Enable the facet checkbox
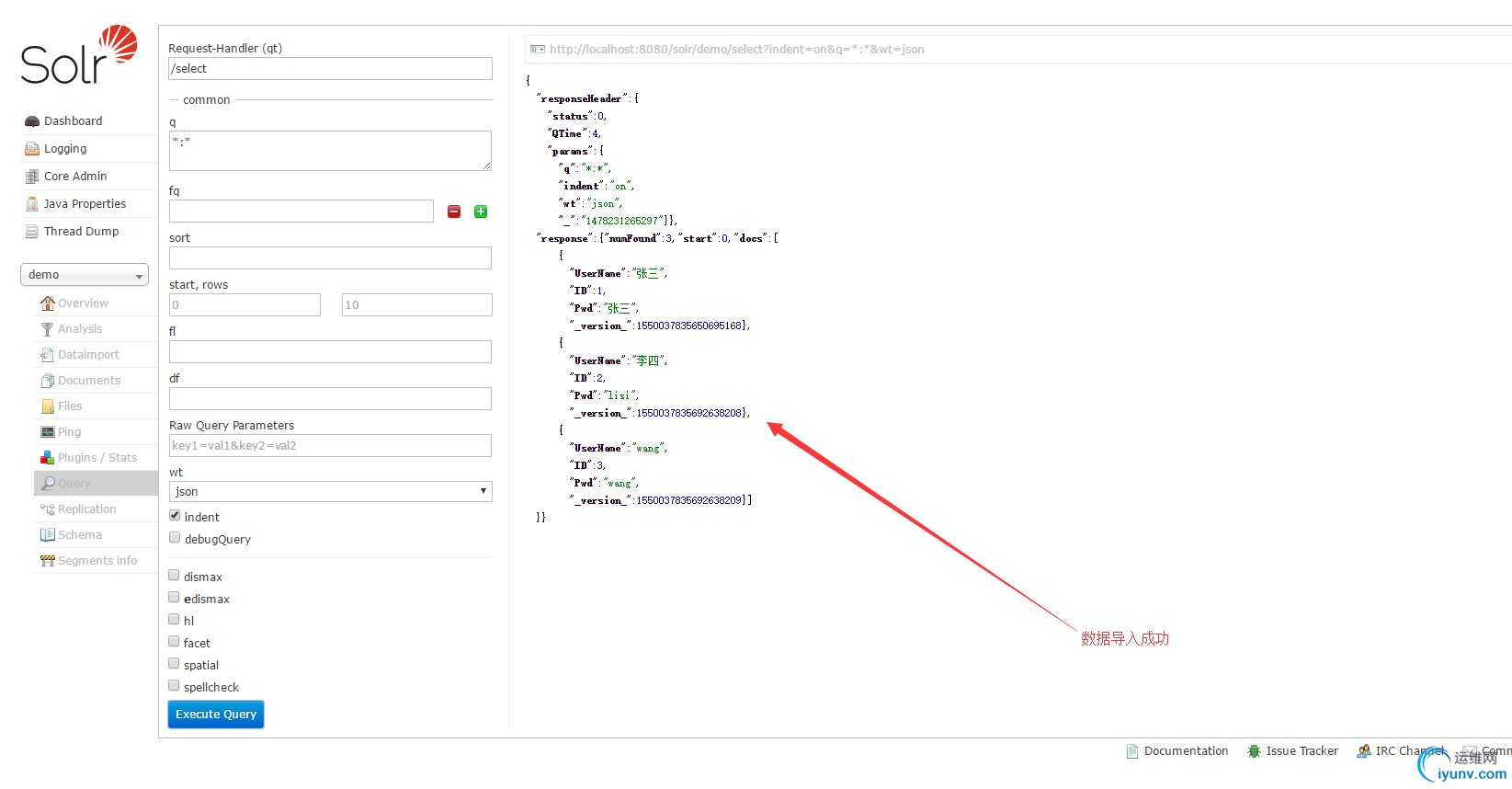This screenshot has width=1512, height=789. 174,642
